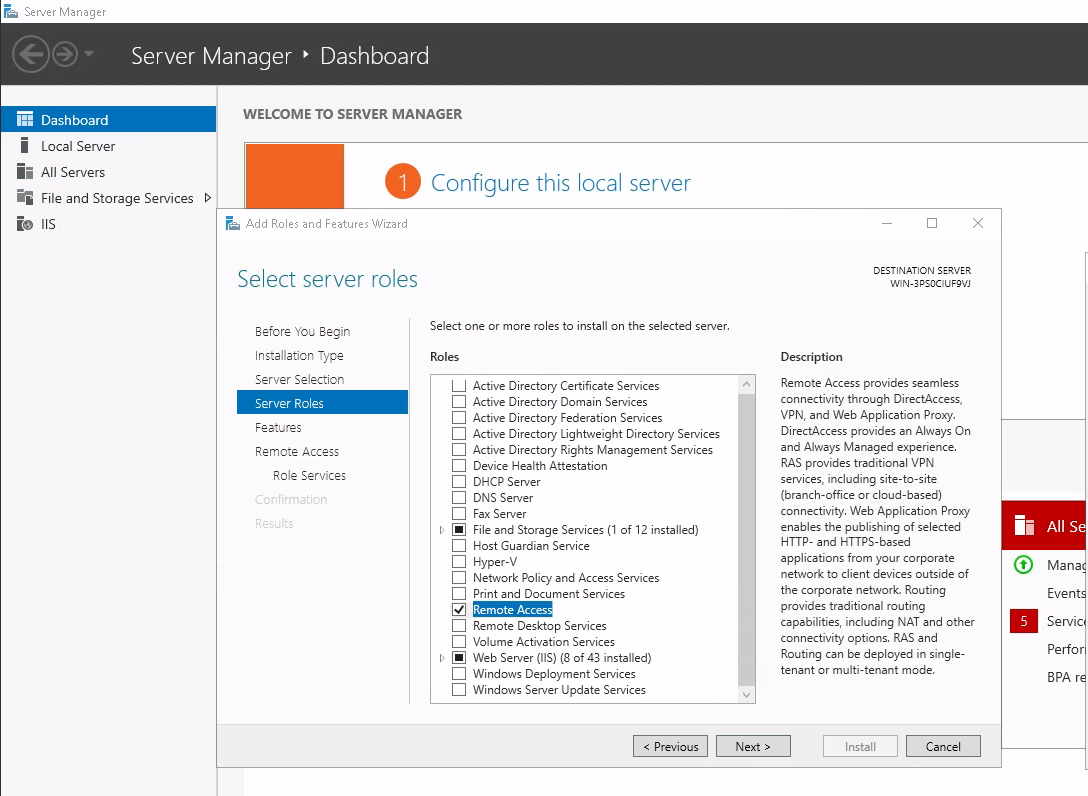
Task: Check Windows Server Update Services
Action: [x=459, y=689]
